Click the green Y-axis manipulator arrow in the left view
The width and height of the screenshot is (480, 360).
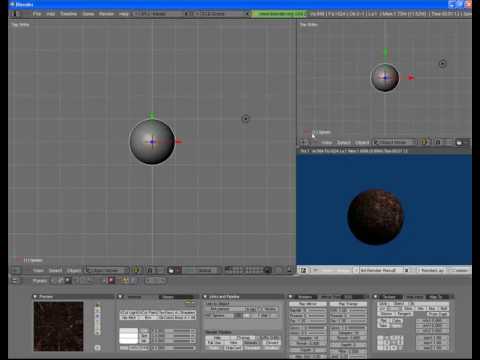pyautogui.click(x=152, y=115)
